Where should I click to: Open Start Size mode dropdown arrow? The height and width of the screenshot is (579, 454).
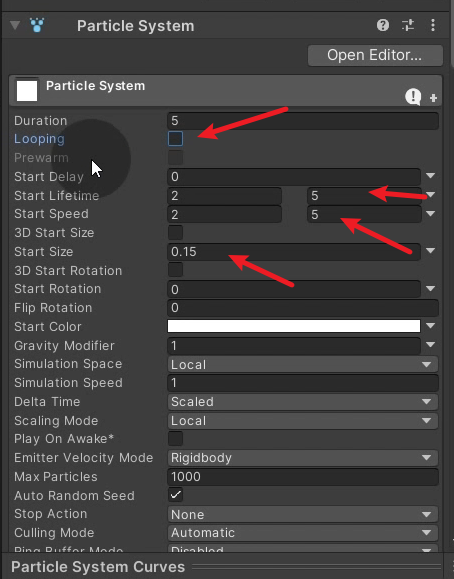[x=430, y=251]
